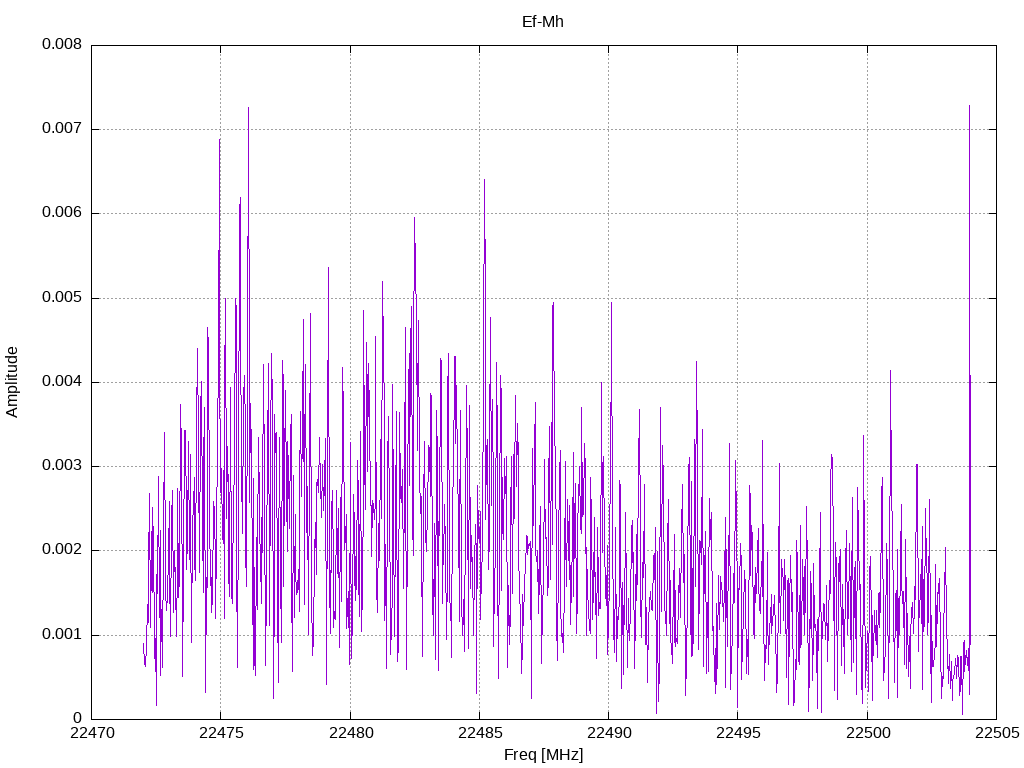Click the 22490 frequency tick label
The height and width of the screenshot is (768, 1024).
click(x=608, y=733)
